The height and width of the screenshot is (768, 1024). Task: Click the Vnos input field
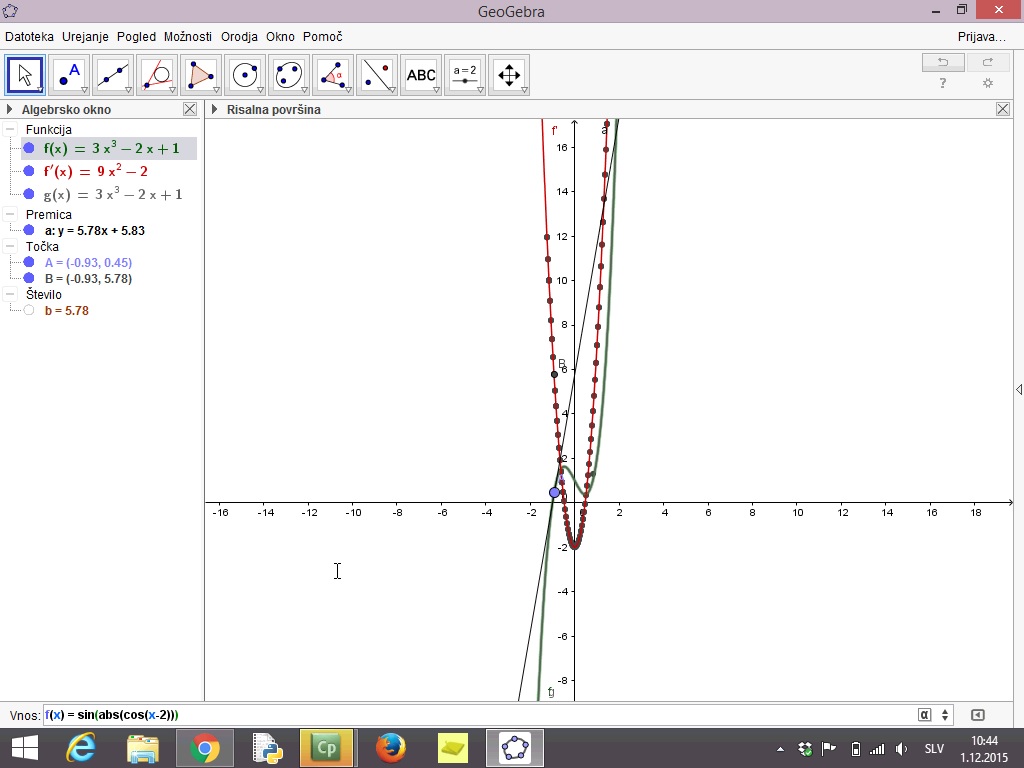click(x=480, y=715)
